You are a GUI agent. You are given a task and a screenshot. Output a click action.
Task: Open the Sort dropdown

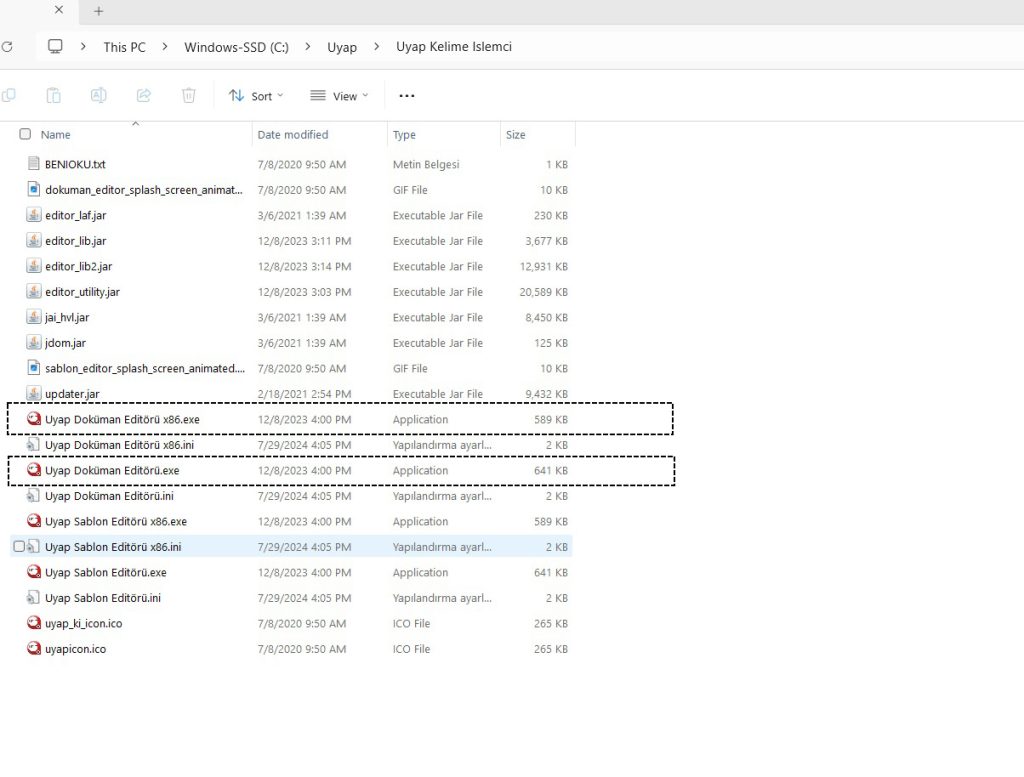coord(256,96)
